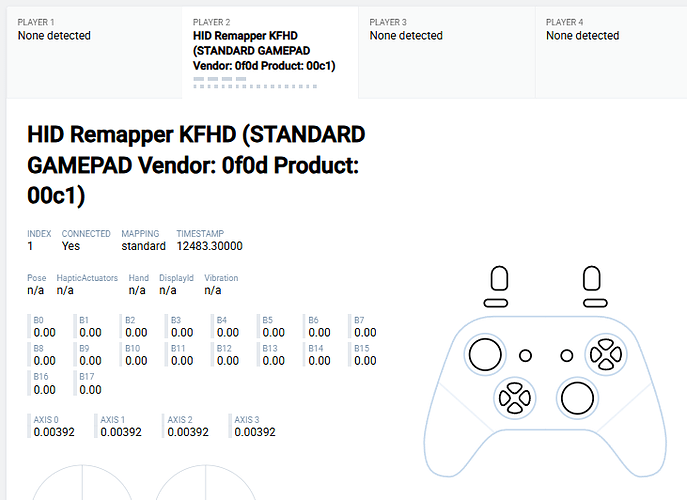This screenshot has height=500, width=687.
Task: Click the B1 button value
Action: (x=90, y=333)
